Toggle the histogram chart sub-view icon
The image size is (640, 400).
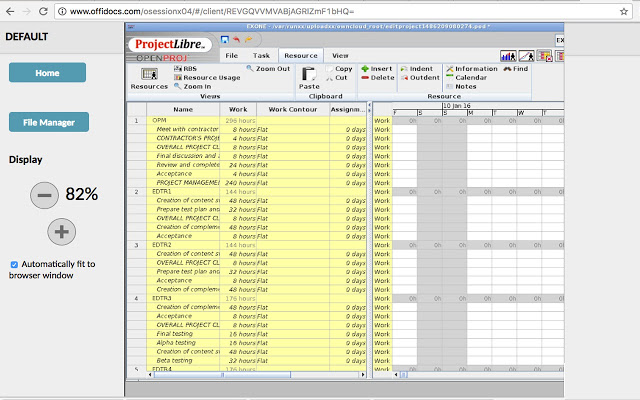coord(508,56)
